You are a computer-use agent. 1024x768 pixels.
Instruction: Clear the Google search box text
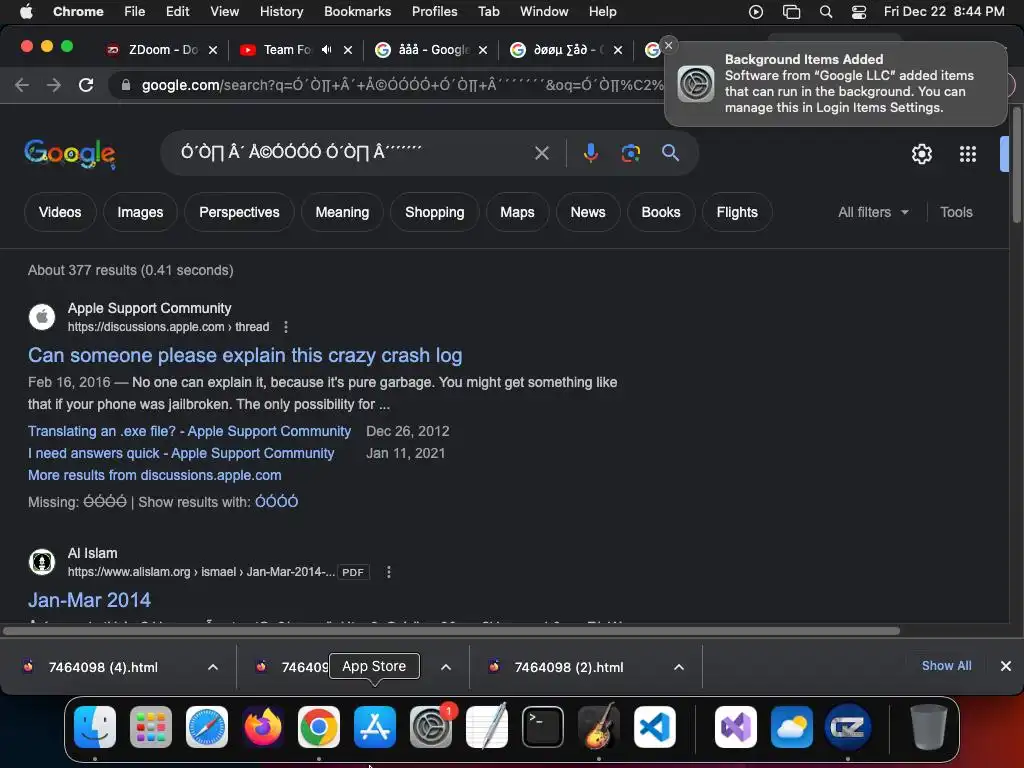click(541, 153)
